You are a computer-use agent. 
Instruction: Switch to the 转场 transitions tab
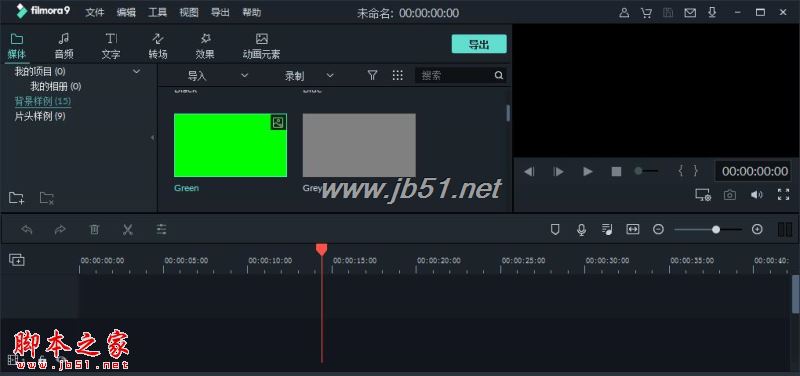tap(158, 46)
